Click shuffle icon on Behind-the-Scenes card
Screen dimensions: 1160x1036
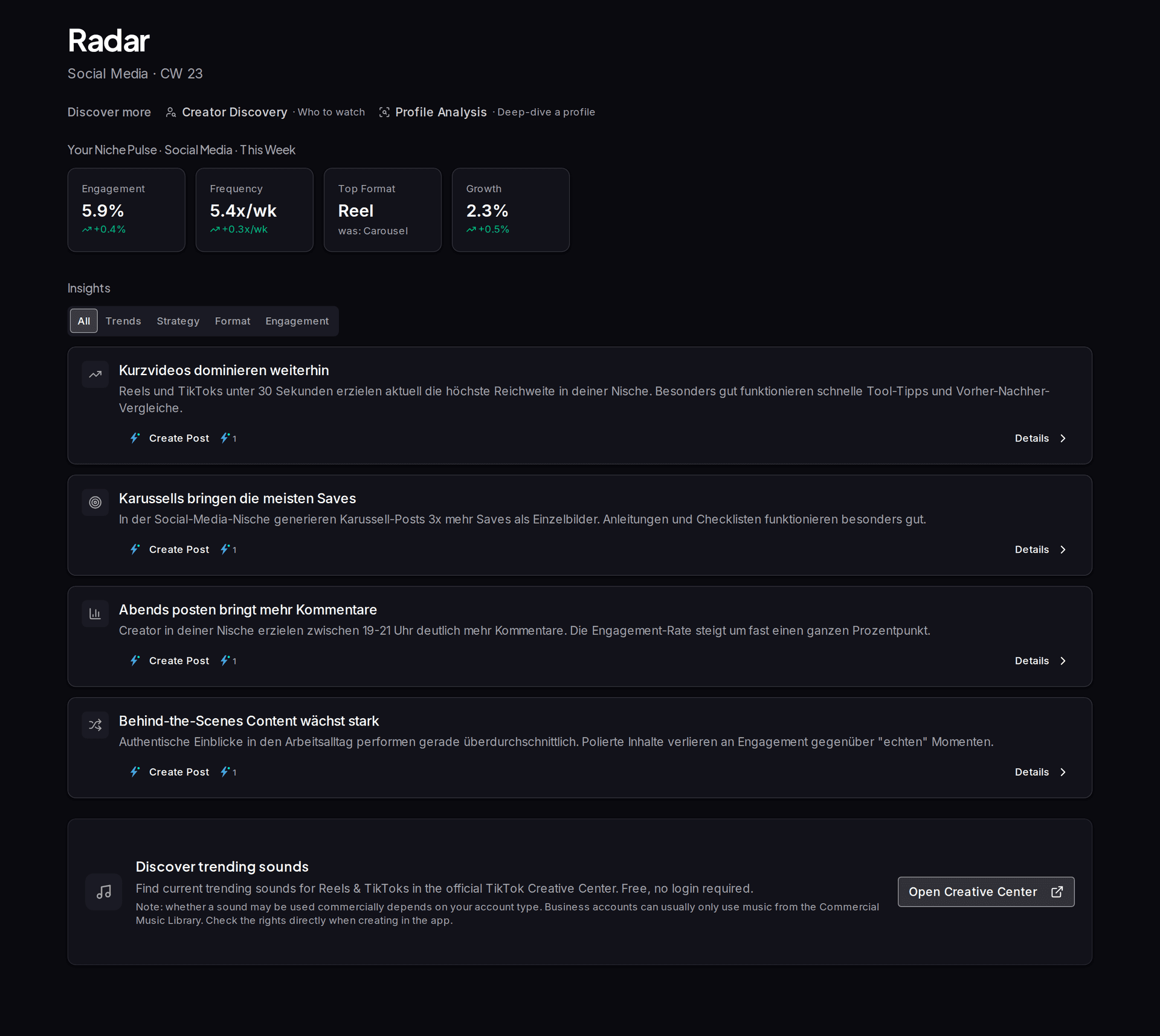pyautogui.click(x=95, y=725)
